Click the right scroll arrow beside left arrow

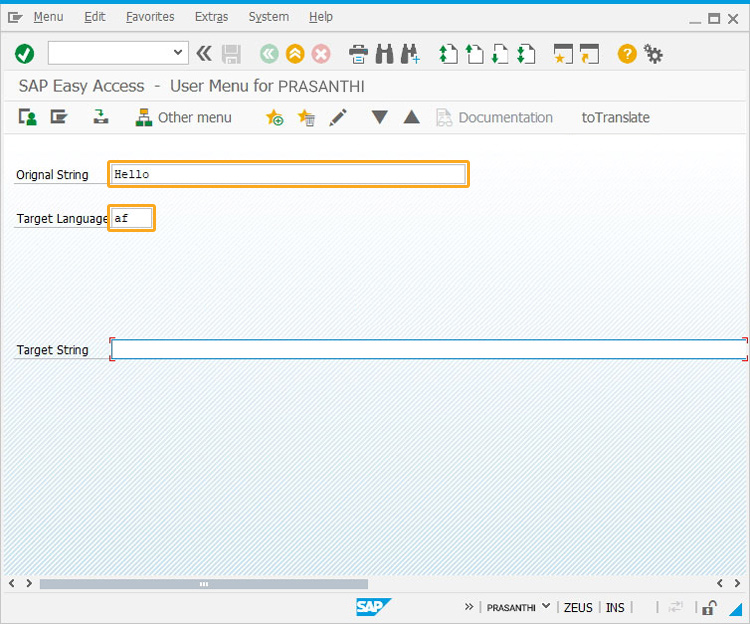[29, 583]
